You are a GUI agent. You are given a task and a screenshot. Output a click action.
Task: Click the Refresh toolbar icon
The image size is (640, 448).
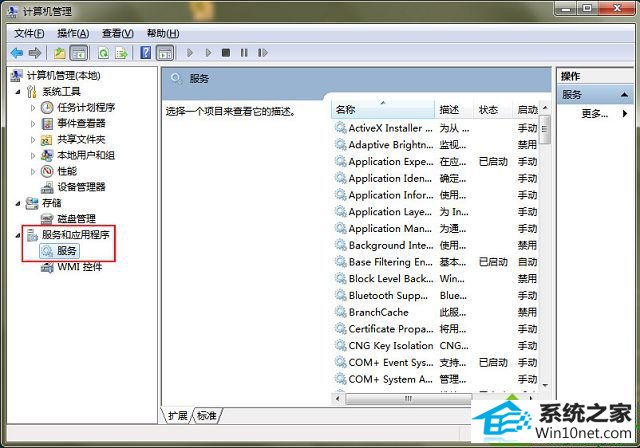pos(103,53)
